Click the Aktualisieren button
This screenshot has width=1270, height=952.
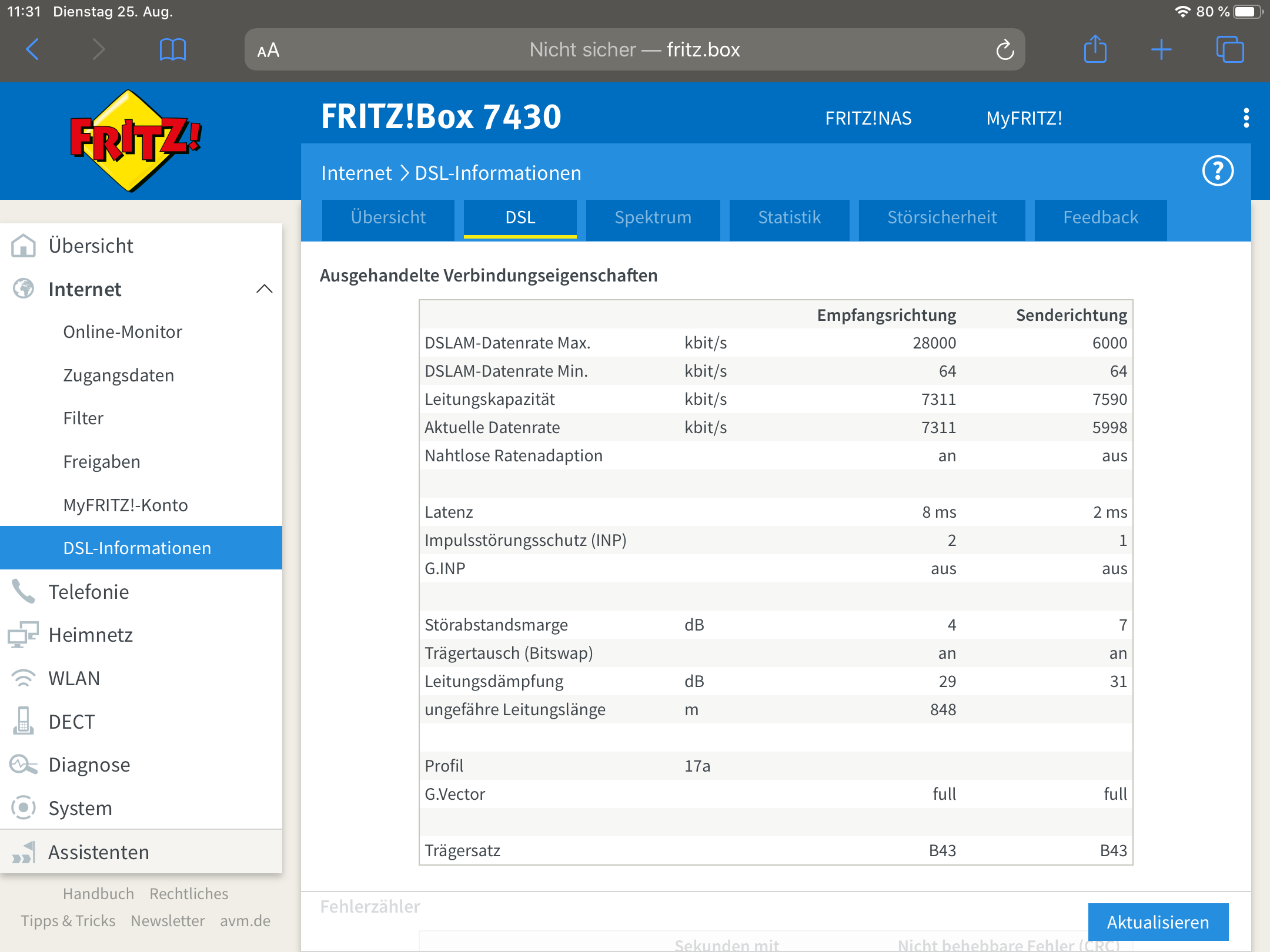click(1157, 922)
